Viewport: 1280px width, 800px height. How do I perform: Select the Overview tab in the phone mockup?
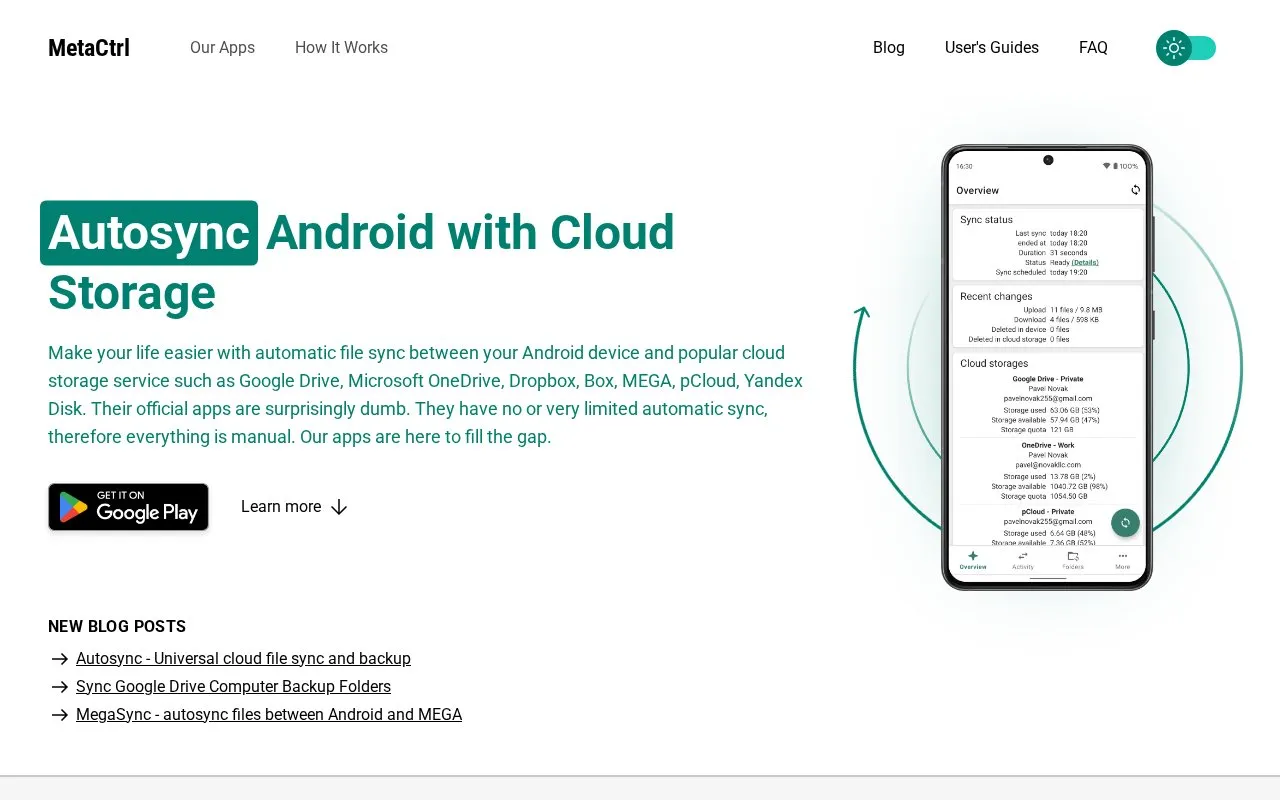coord(973,560)
